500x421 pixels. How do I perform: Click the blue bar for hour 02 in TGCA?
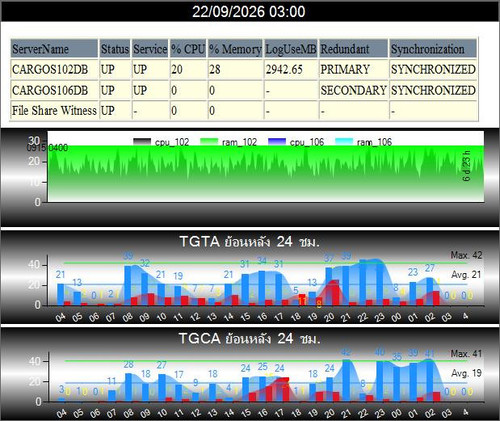click(430, 381)
